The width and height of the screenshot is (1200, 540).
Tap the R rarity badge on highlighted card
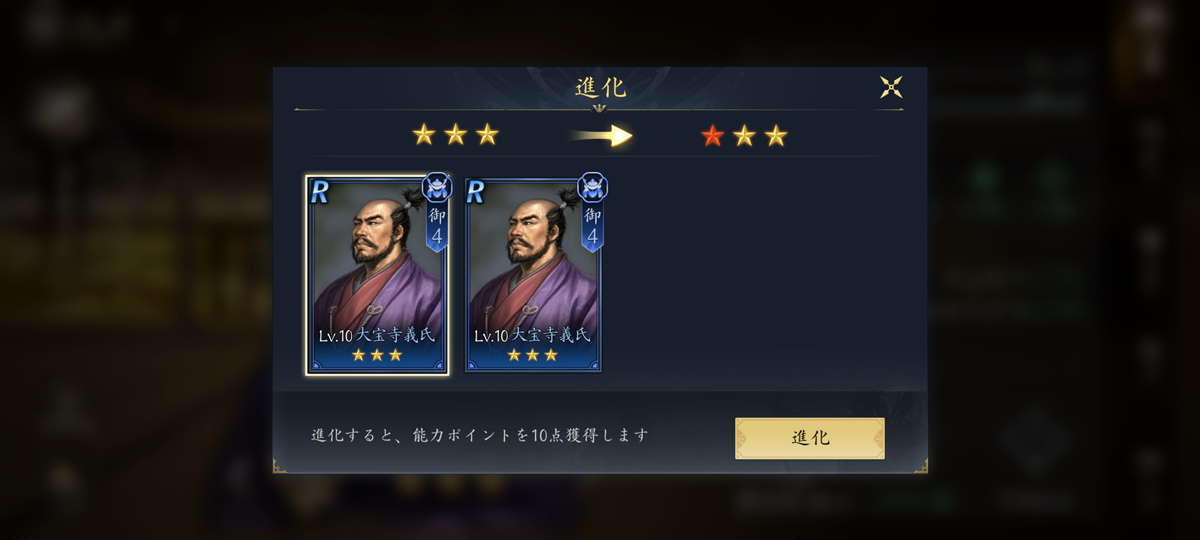[320, 192]
